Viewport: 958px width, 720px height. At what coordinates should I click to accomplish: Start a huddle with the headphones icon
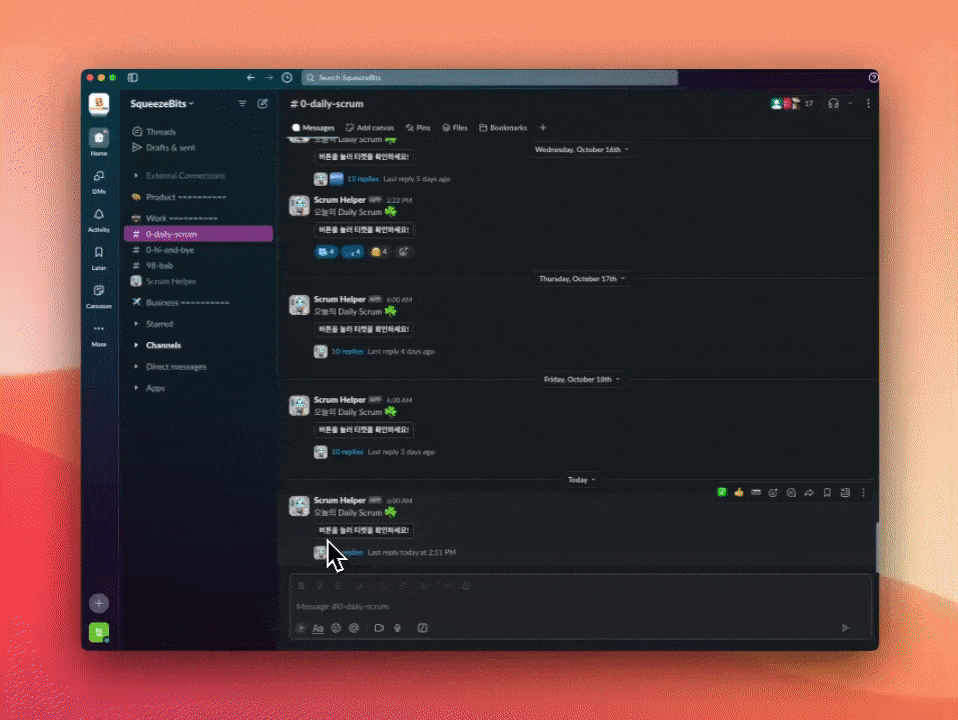833,104
